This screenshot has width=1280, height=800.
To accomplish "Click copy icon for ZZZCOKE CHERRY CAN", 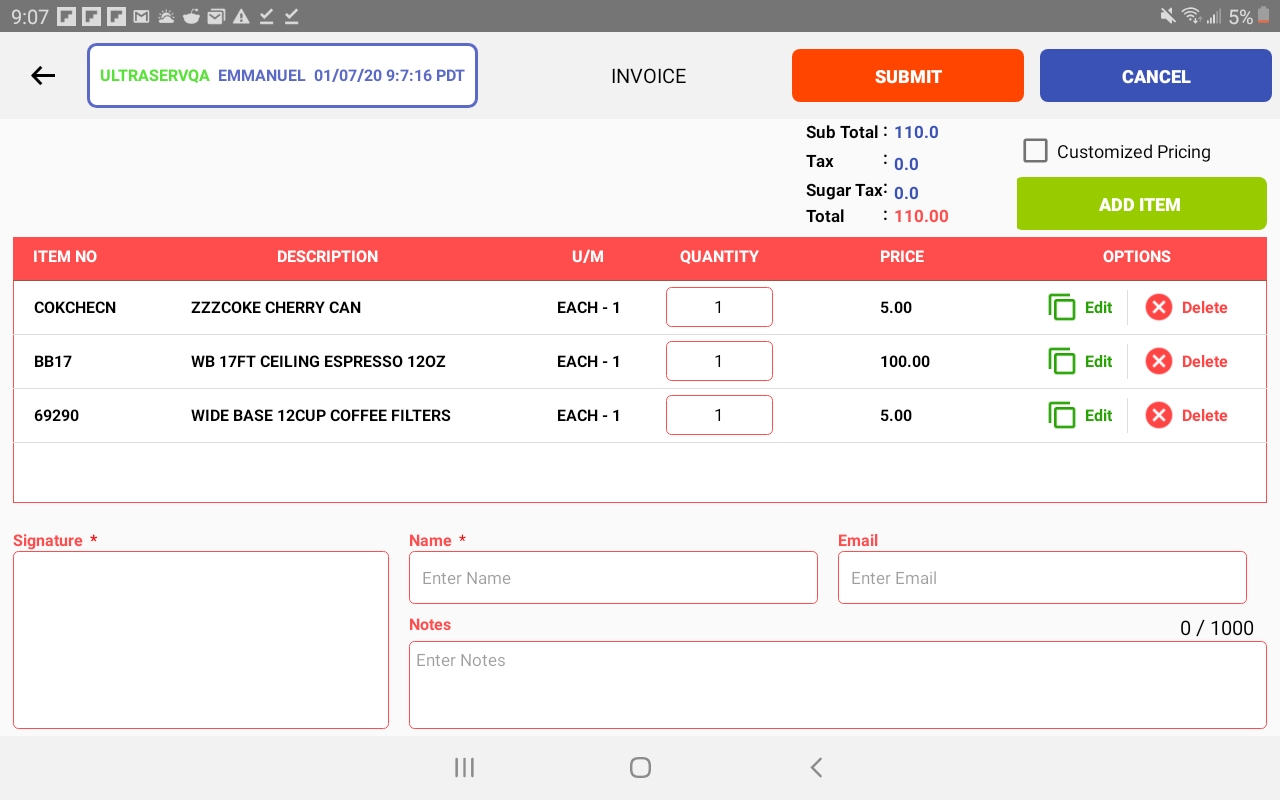I will pyautogui.click(x=1062, y=307).
